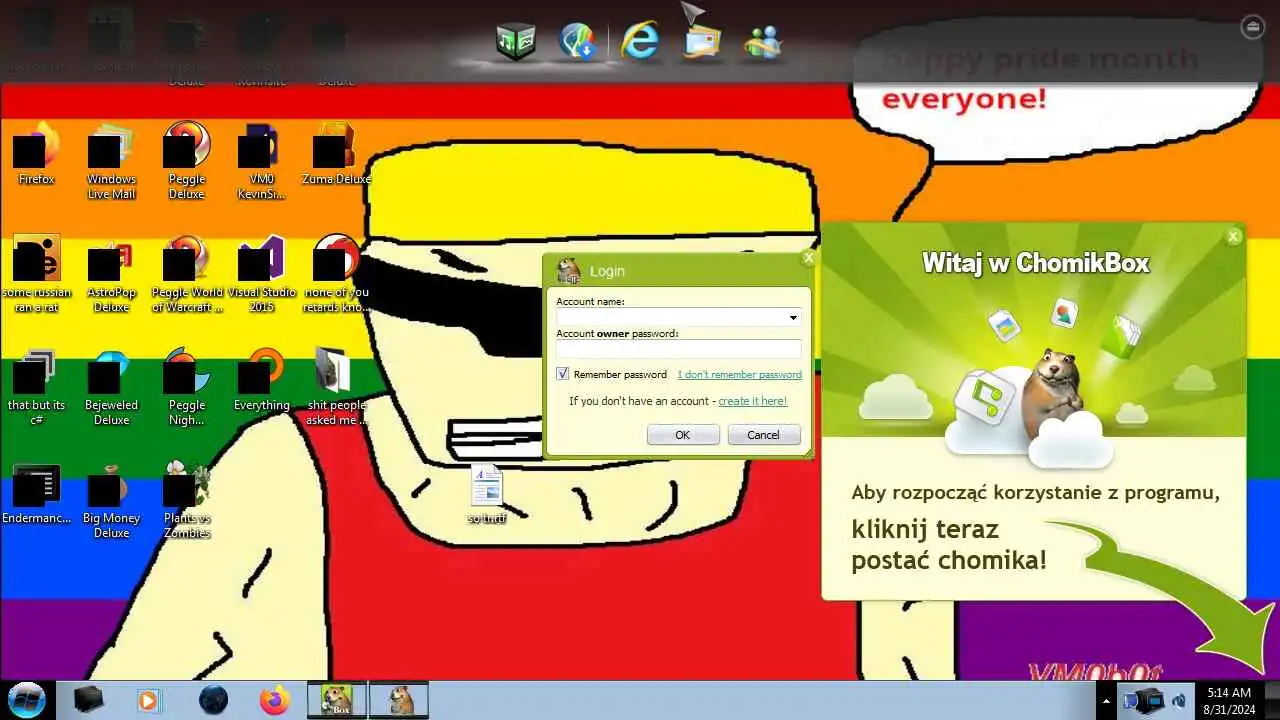Click the OK button in Login dialog
The image size is (1280, 720).
(x=683, y=435)
